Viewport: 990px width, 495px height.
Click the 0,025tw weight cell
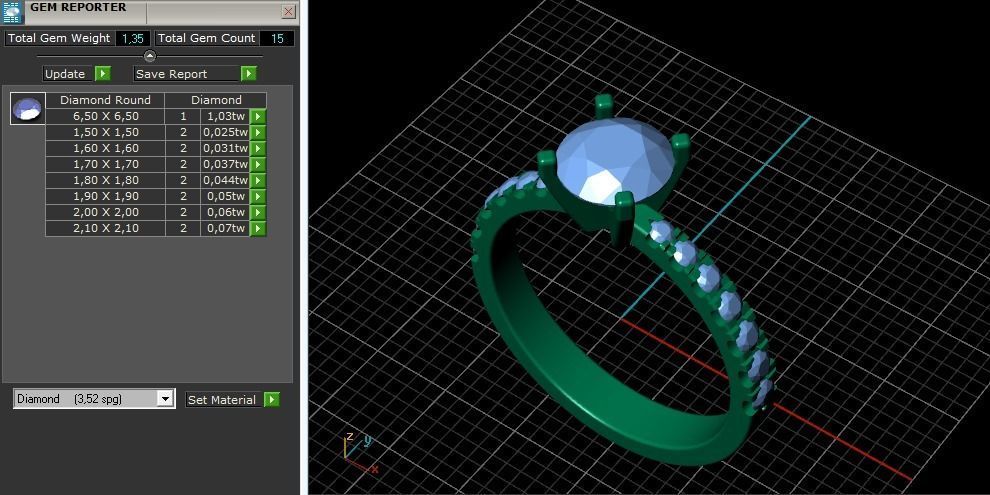point(225,133)
